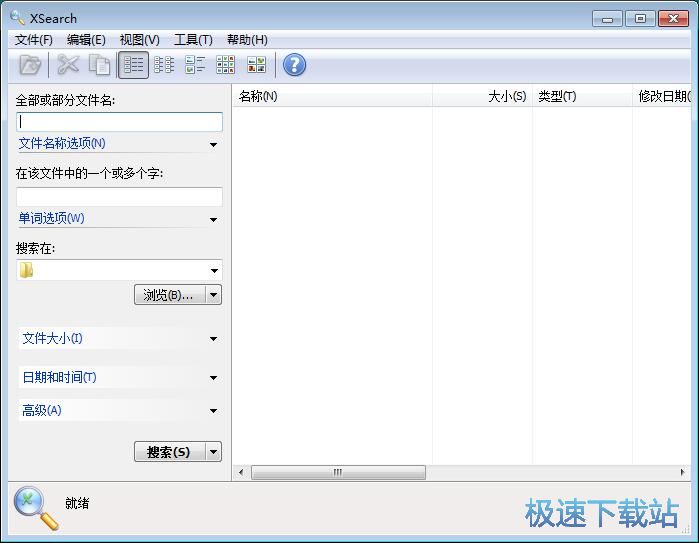
Task: Expand 文件大小(I) section
Action: (119, 338)
